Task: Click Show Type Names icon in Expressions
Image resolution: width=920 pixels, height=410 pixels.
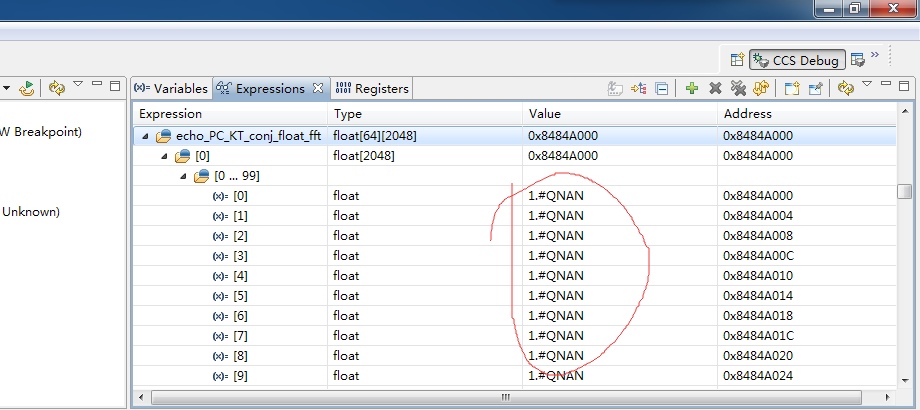Action: pos(615,89)
